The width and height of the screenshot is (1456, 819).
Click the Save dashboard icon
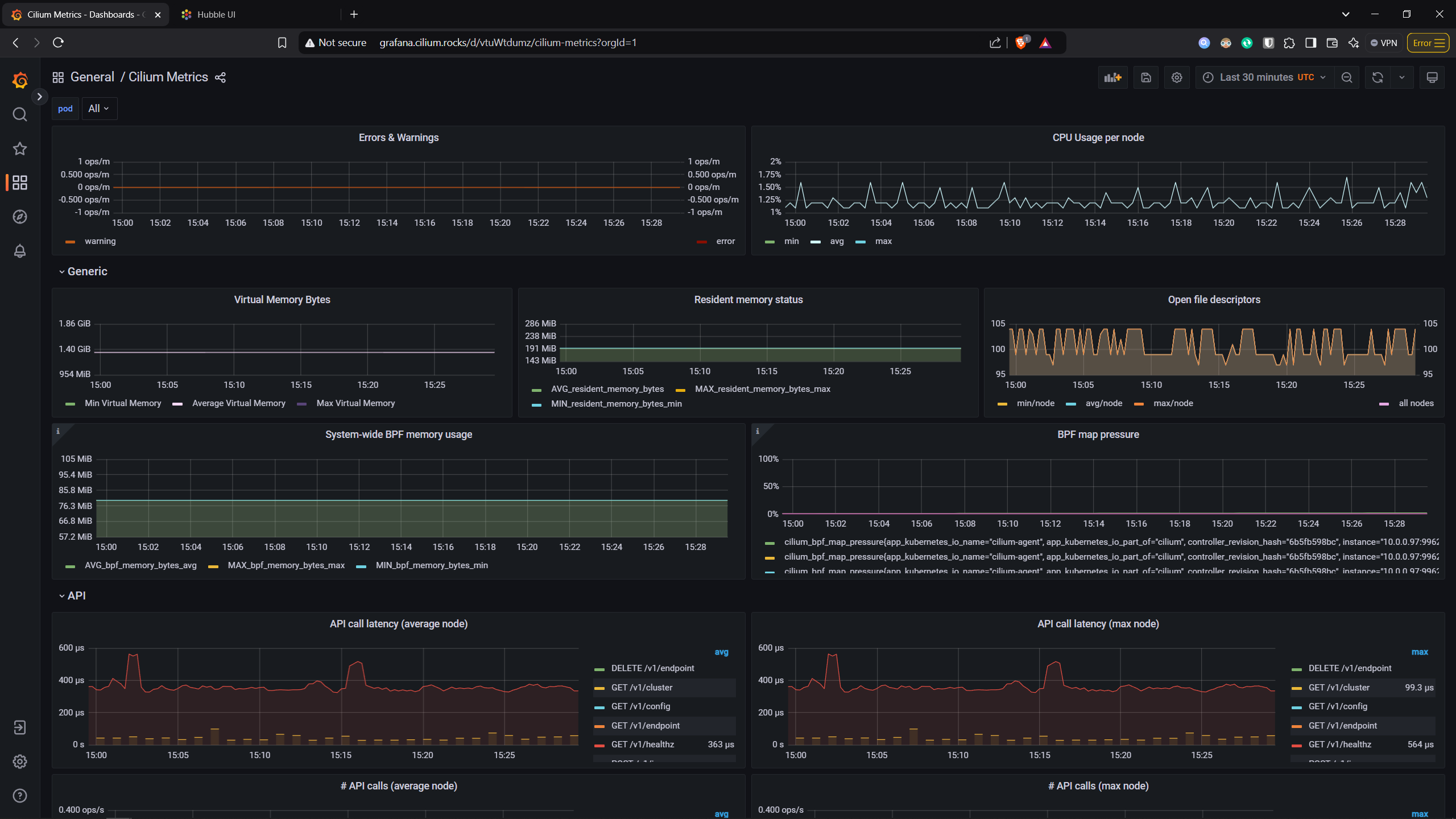click(1146, 77)
